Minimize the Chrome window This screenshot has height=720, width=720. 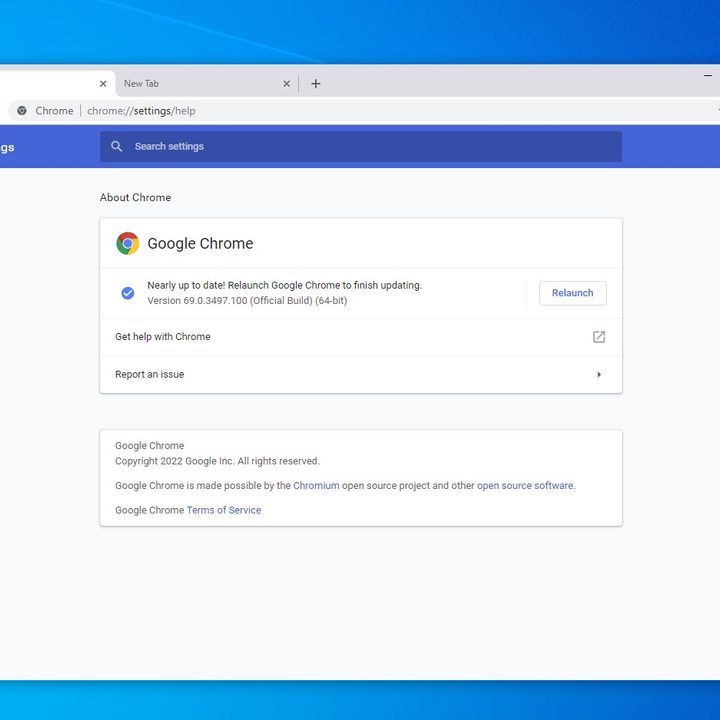pos(708,75)
